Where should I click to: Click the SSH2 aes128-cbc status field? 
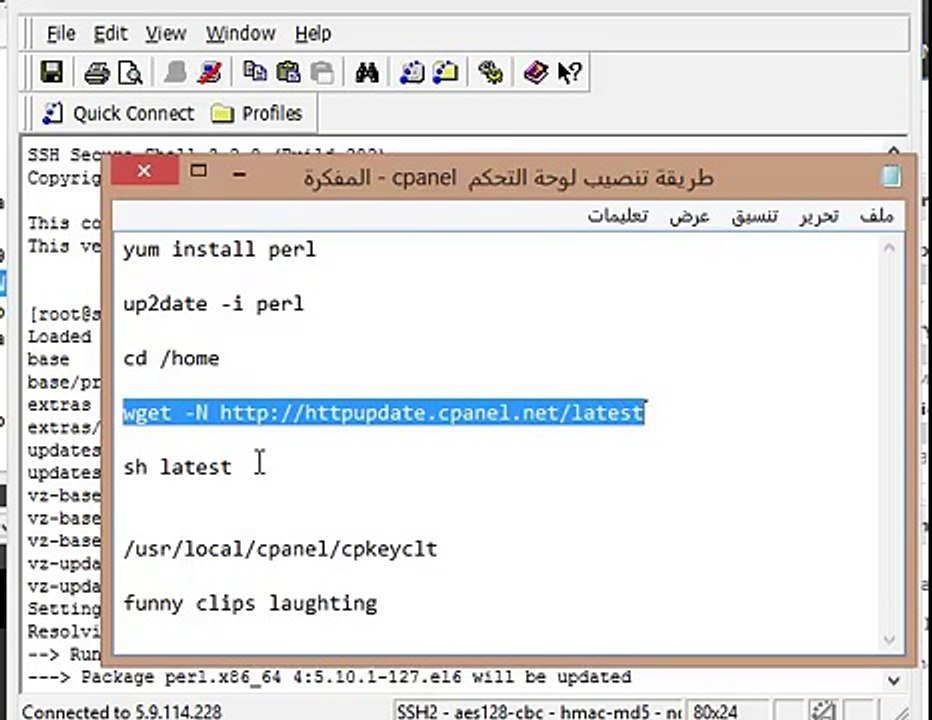(538, 710)
